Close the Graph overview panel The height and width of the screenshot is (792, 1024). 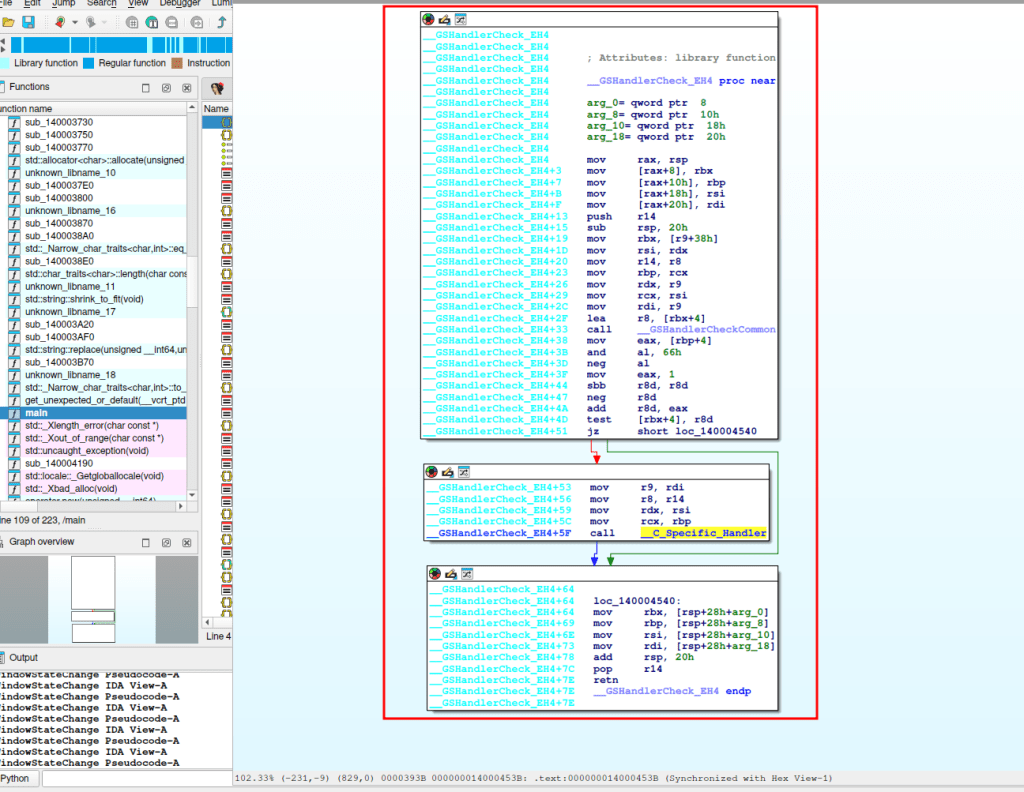(187, 542)
